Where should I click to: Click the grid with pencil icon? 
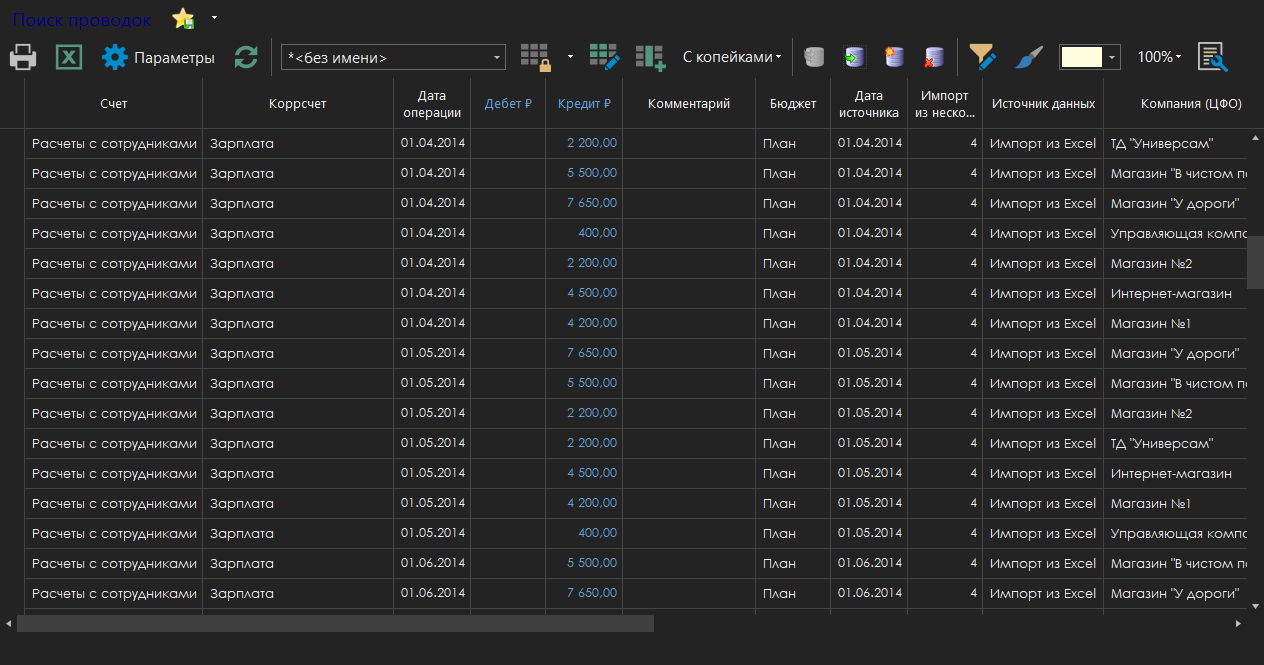coord(604,58)
